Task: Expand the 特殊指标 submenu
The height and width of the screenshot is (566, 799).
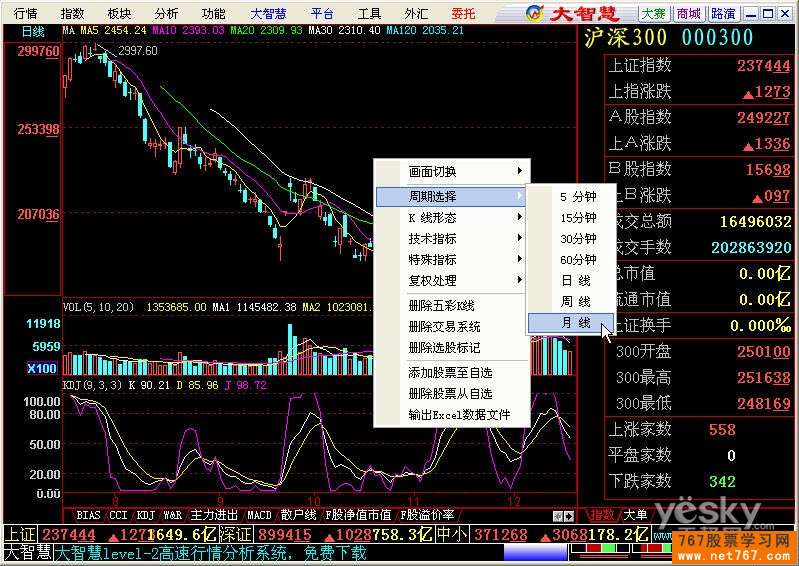Action: tap(453, 259)
